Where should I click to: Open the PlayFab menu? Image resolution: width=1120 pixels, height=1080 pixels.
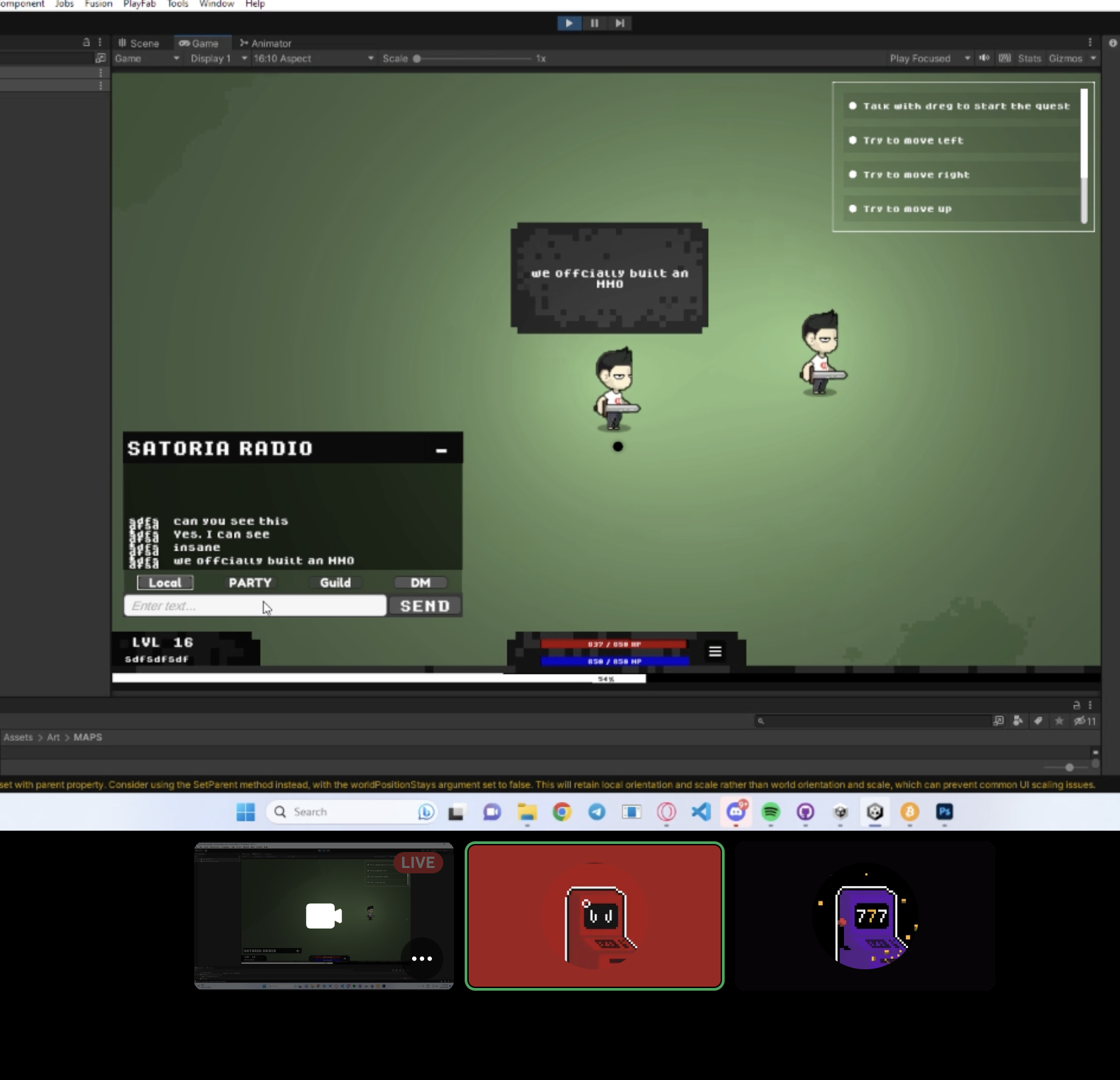(x=139, y=4)
